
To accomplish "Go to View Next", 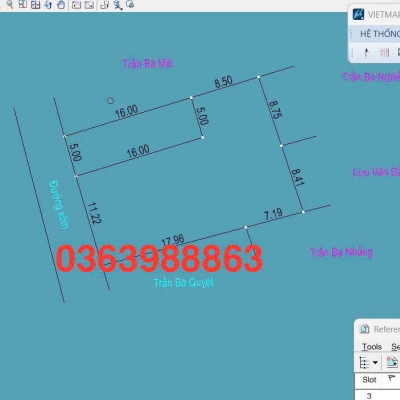I will click(89, 5).
